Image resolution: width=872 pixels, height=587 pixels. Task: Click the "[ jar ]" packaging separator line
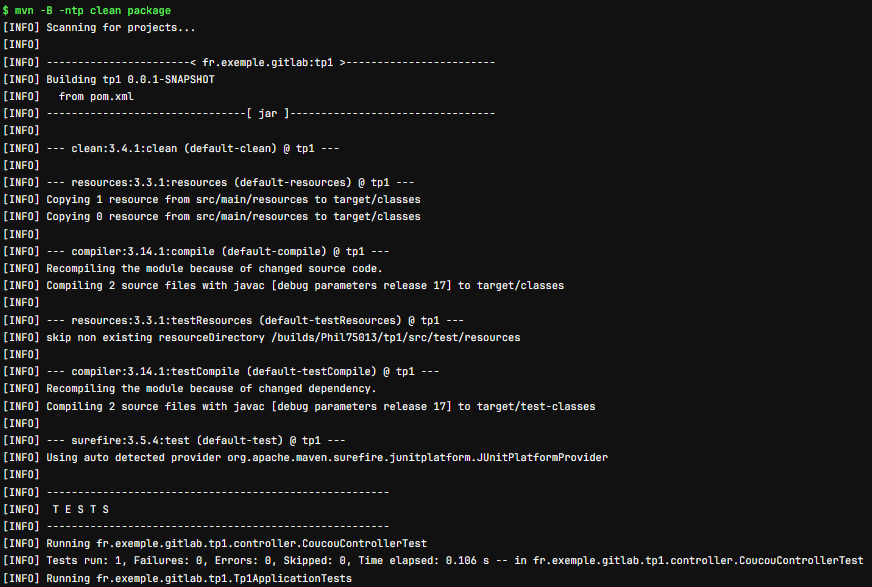pyautogui.click(x=270, y=113)
